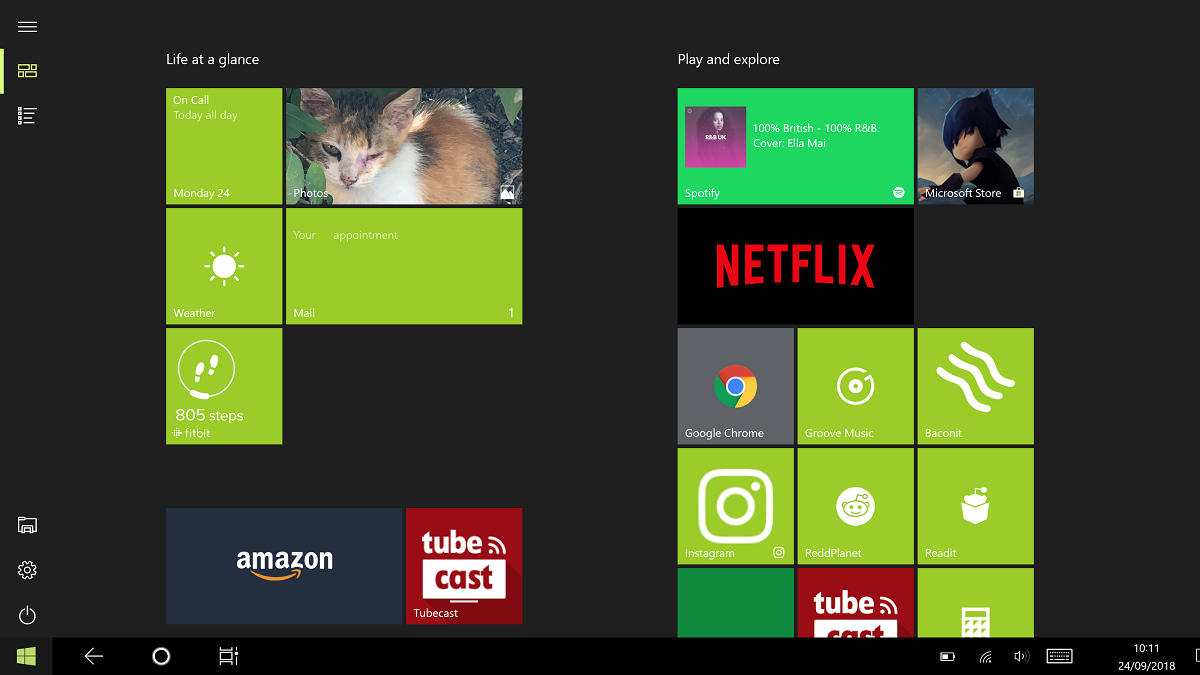Screen dimensions: 1200x675
Task: Click the Windows Start button
Action: pos(26,656)
